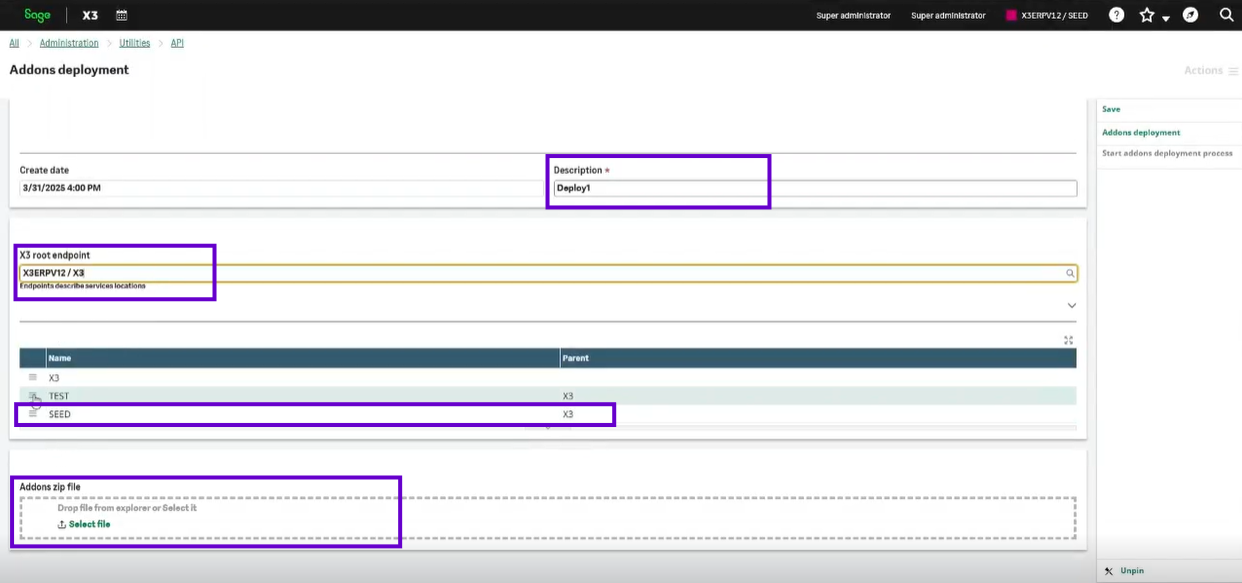Go to the Utilities breadcrumb link
Image resolution: width=1242 pixels, height=583 pixels.
[134, 43]
